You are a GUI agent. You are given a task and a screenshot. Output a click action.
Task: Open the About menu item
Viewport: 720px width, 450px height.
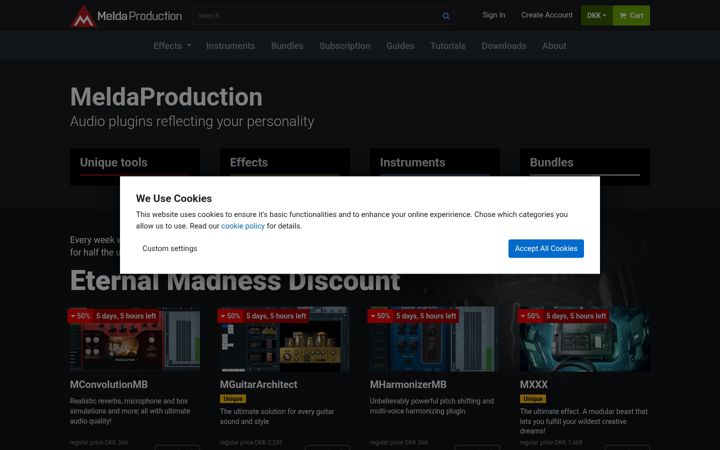(554, 46)
